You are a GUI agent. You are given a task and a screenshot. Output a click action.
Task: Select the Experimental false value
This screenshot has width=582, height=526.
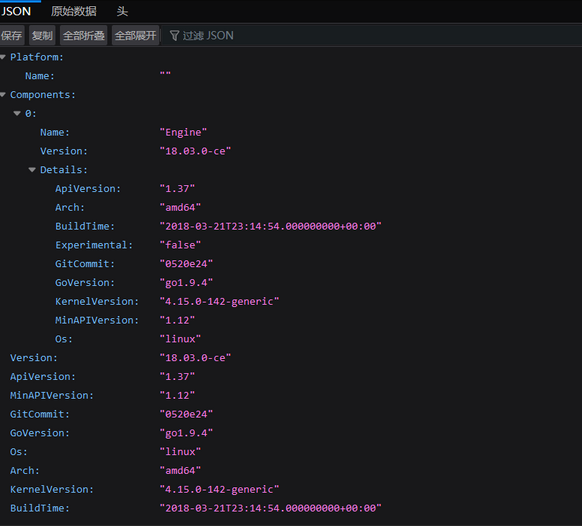(x=180, y=245)
